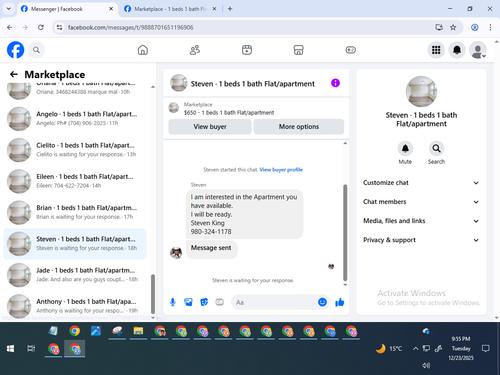The image size is (500, 375).
Task: Click More options button
Action: click(x=299, y=127)
